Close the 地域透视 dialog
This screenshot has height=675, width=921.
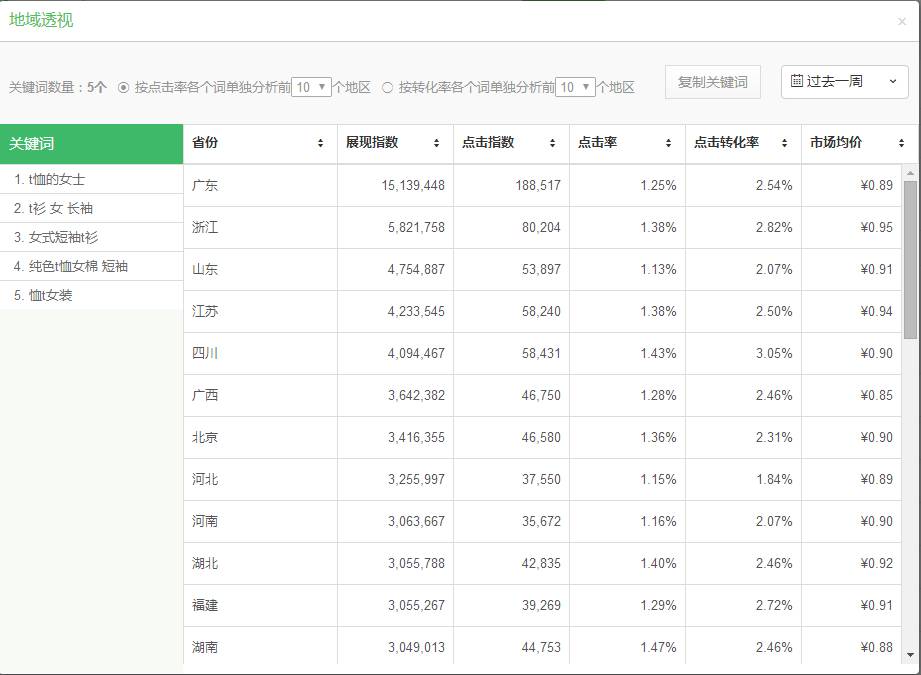coord(902,22)
